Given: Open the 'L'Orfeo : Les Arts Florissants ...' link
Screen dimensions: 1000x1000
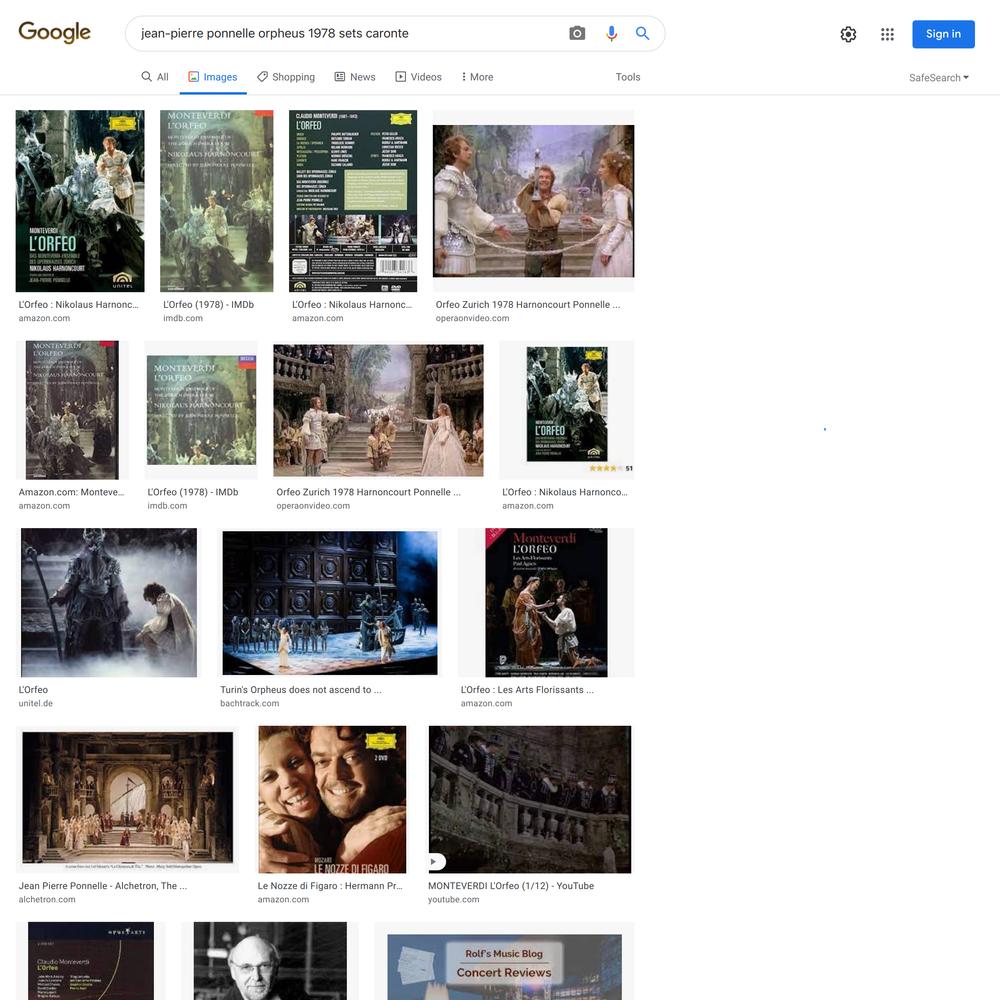Looking at the screenshot, I should click(x=527, y=689).
